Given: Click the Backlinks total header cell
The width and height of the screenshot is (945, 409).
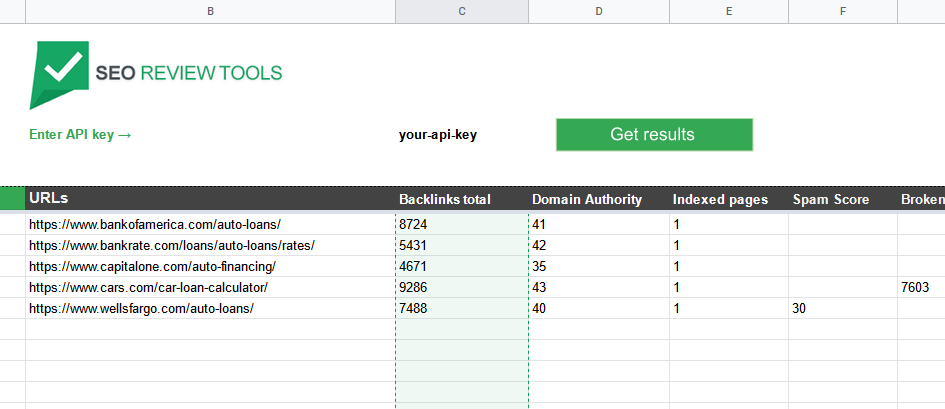Looking at the screenshot, I should pos(462,199).
